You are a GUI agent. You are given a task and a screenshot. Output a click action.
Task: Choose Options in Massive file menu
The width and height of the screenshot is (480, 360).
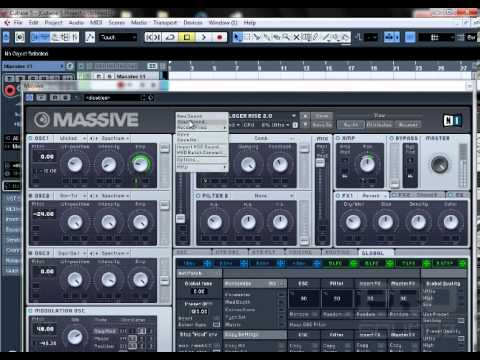pyautogui.click(x=201, y=160)
